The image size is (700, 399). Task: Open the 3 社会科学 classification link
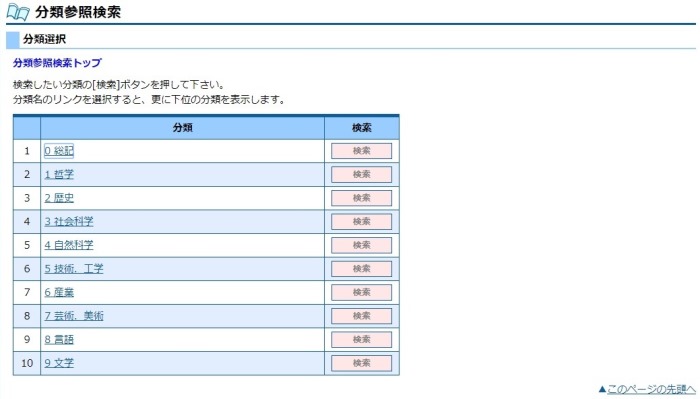pyautogui.click(x=69, y=221)
